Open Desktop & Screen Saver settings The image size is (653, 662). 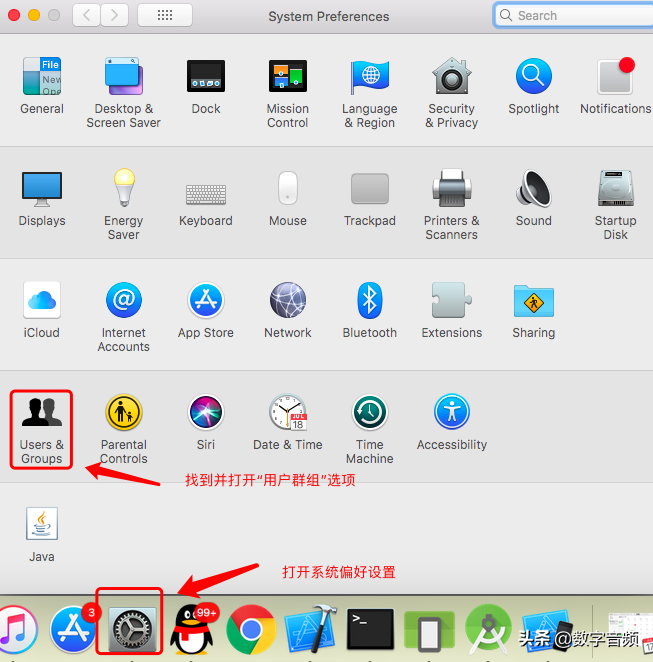123,93
